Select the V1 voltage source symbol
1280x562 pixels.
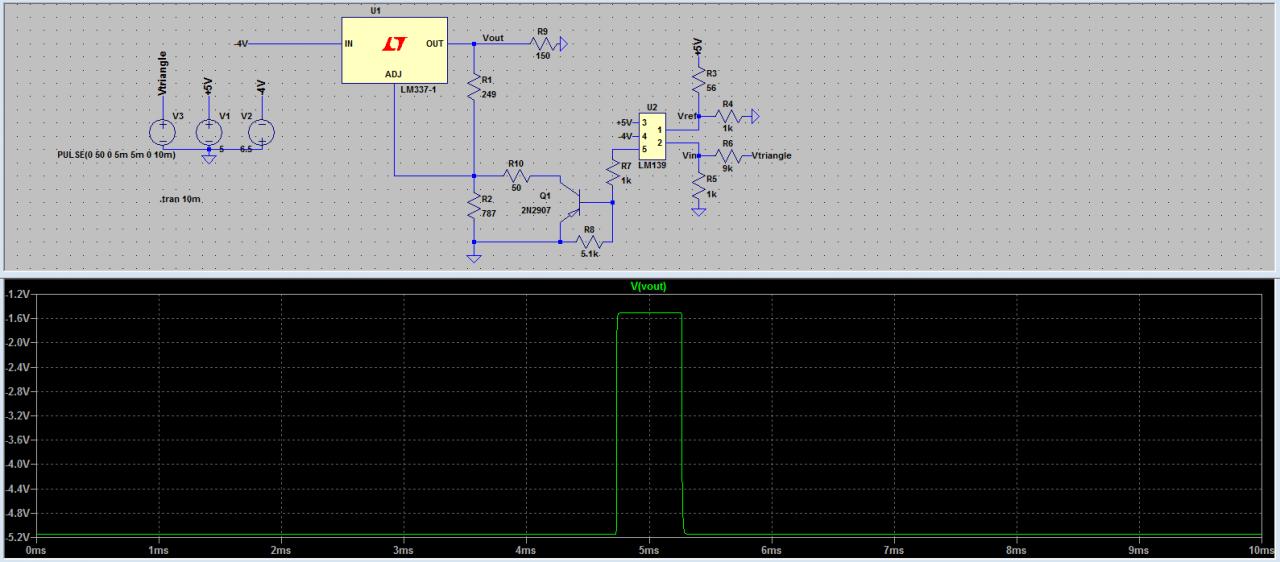(x=208, y=131)
